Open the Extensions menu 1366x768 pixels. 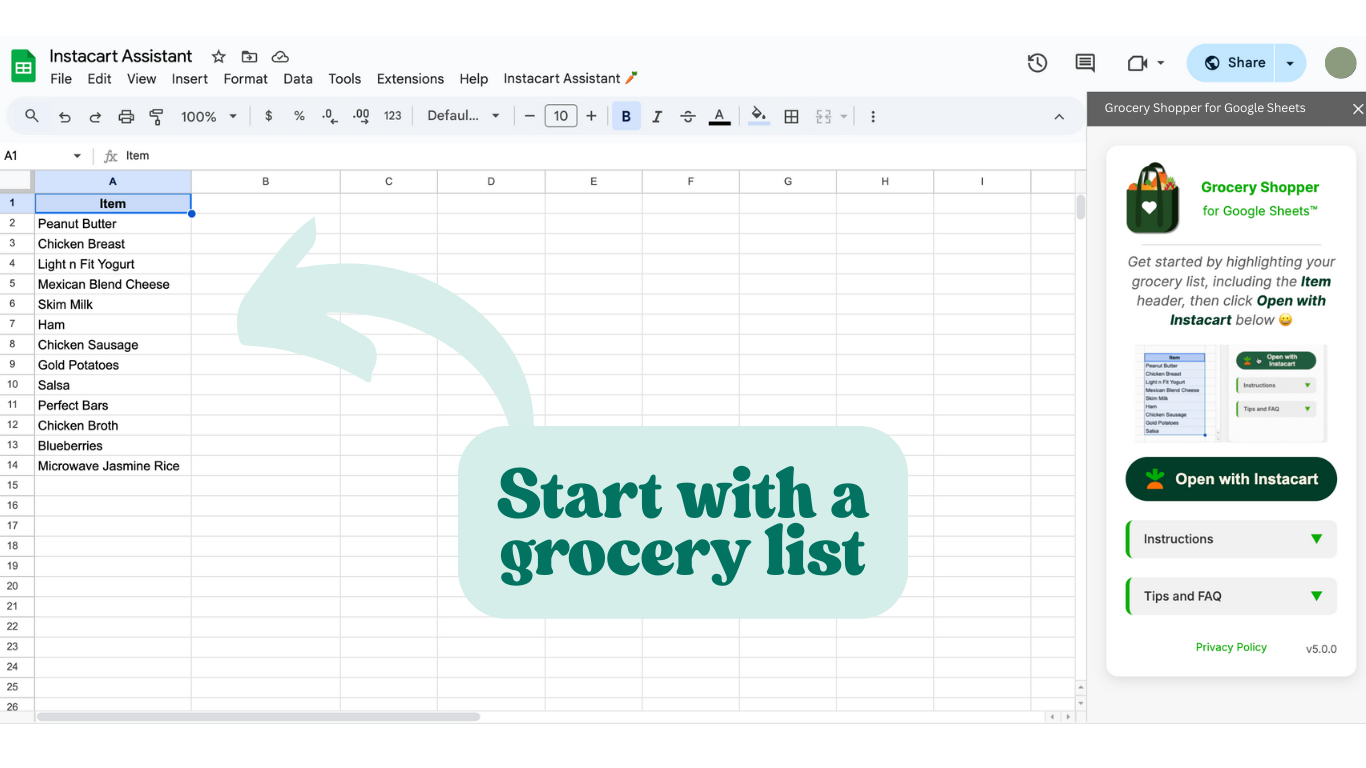410,78
